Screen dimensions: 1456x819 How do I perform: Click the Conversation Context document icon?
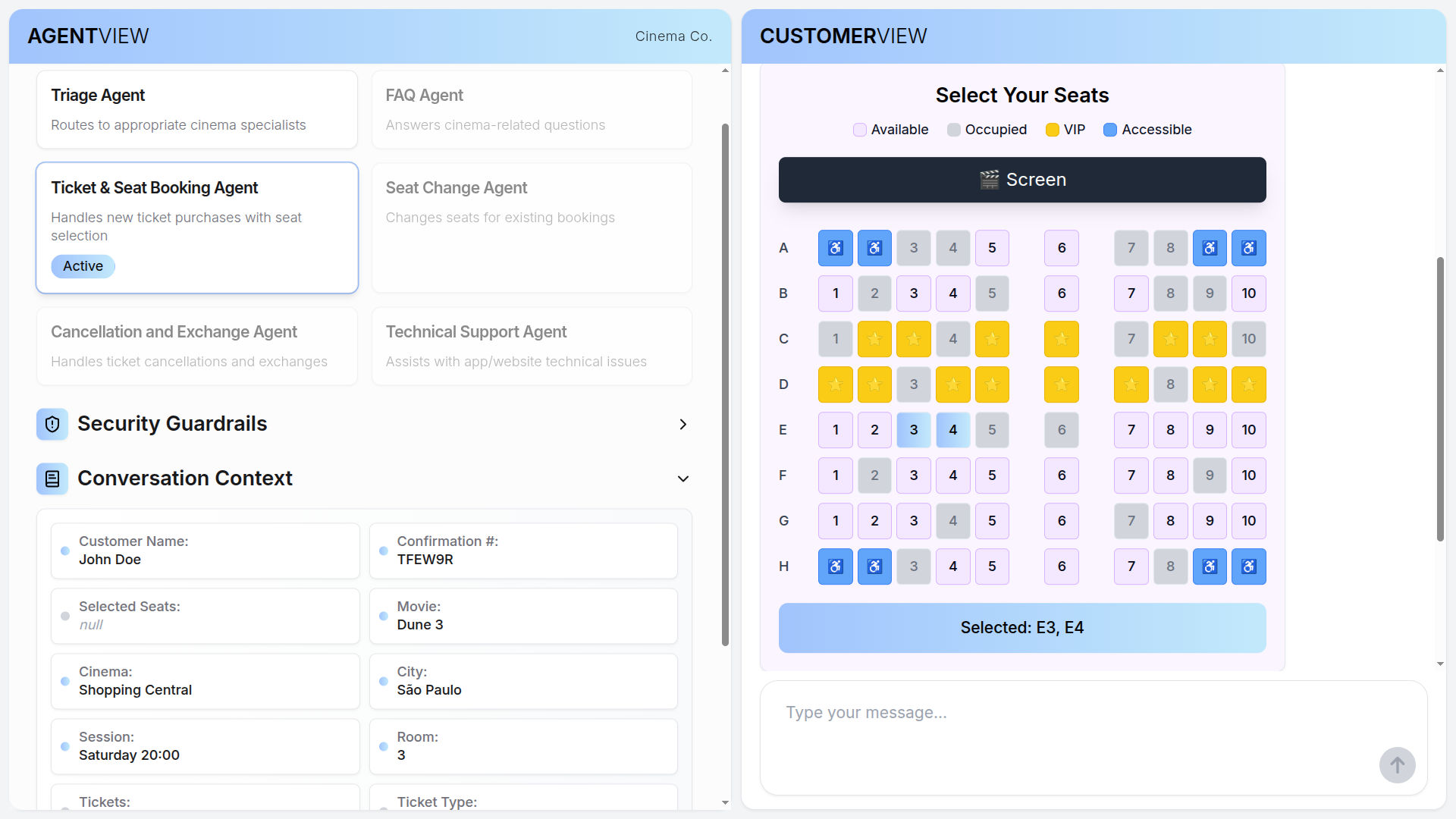coord(52,479)
